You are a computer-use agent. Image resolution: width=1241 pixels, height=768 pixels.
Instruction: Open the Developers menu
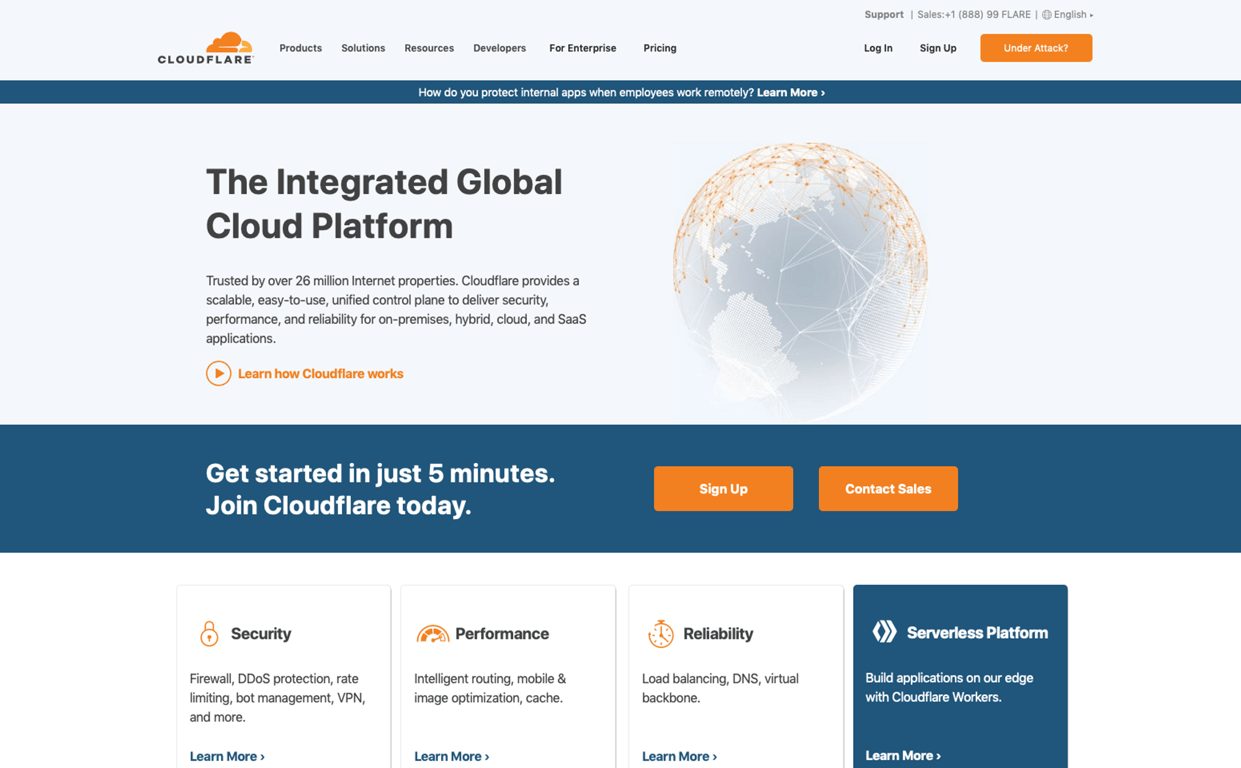[499, 48]
